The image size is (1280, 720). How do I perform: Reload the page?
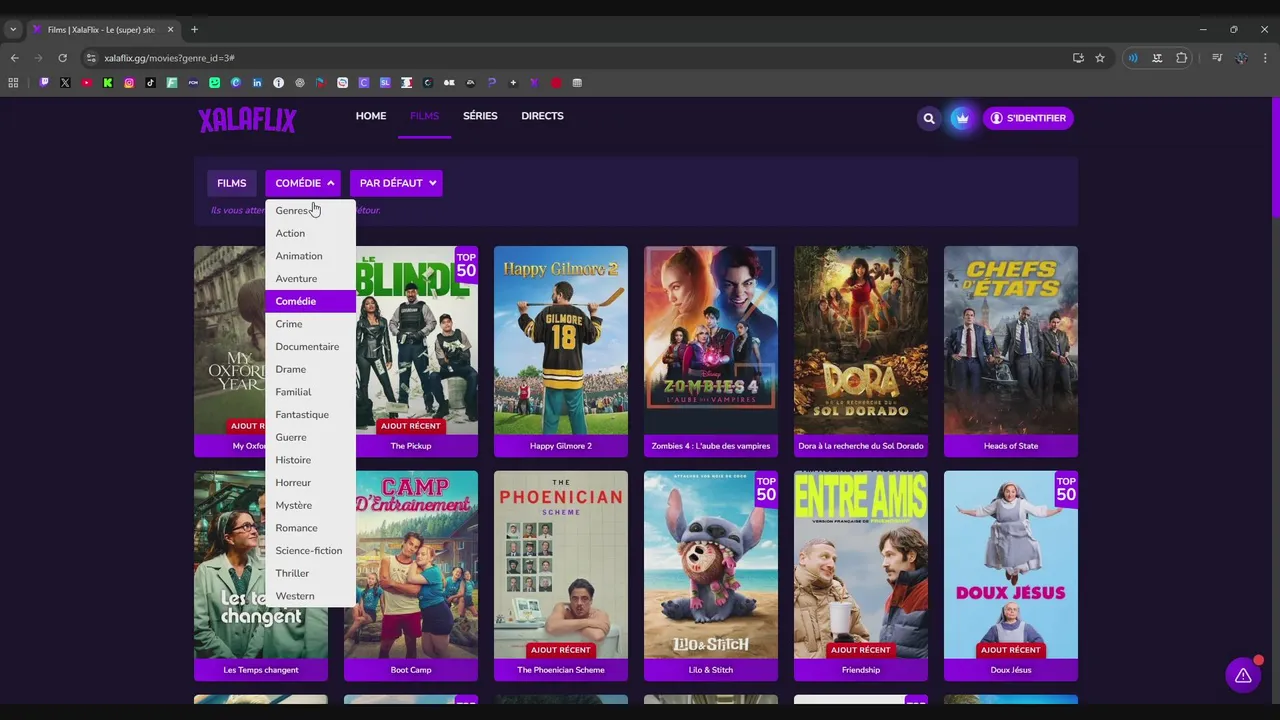(62, 58)
